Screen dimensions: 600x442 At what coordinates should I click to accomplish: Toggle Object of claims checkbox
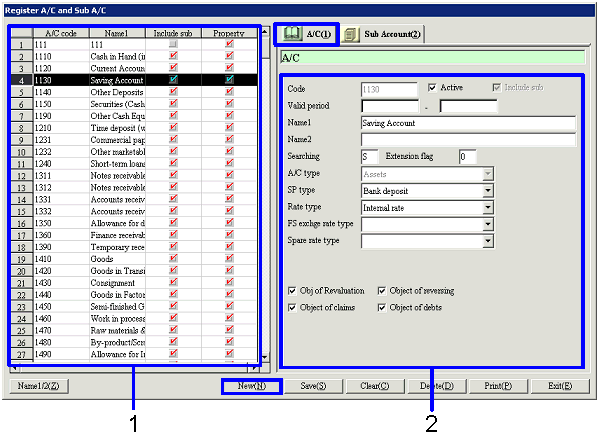[291, 307]
